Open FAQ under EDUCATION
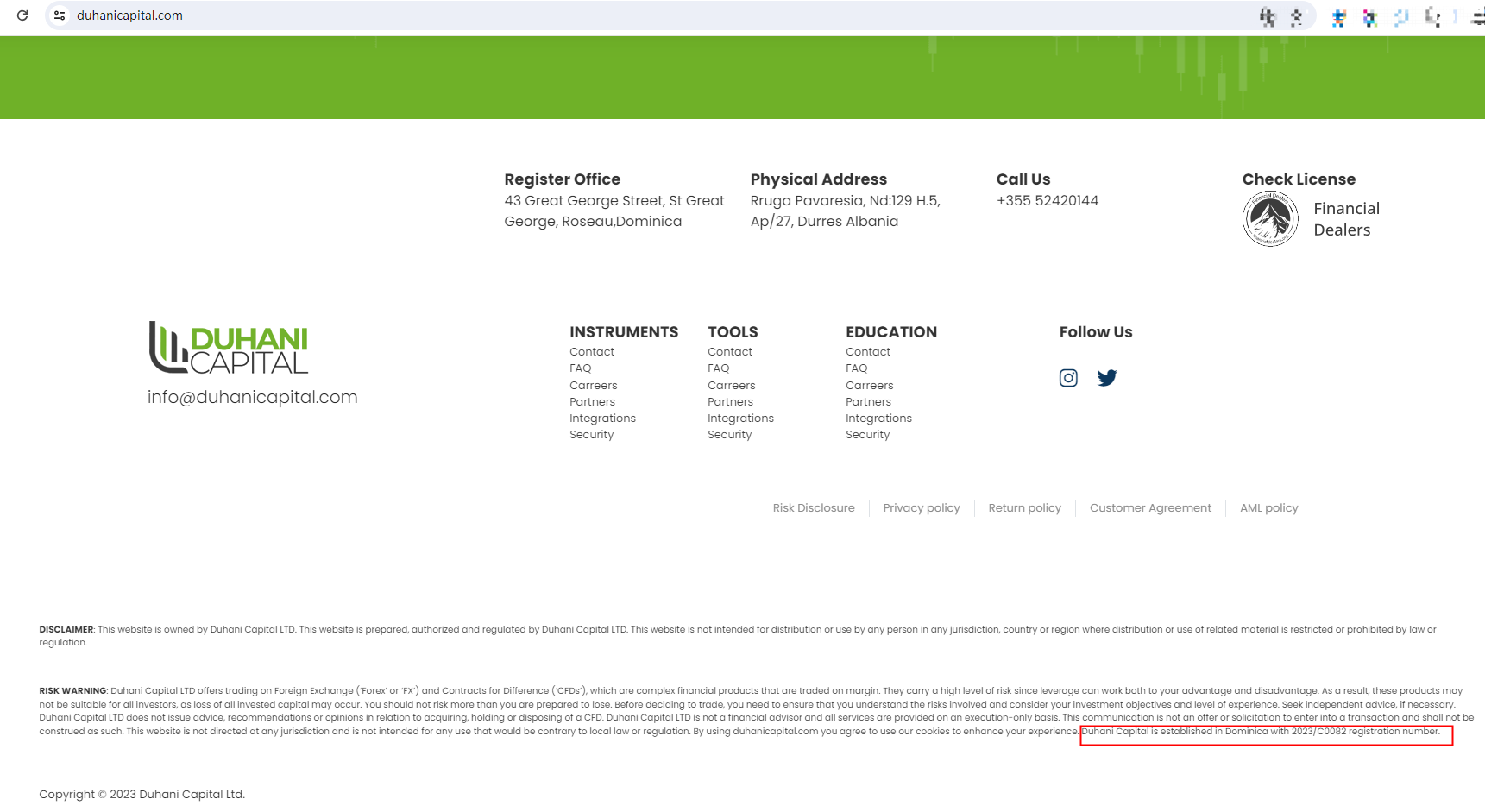This screenshot has width=1485, height=812. tap(857, 368)
